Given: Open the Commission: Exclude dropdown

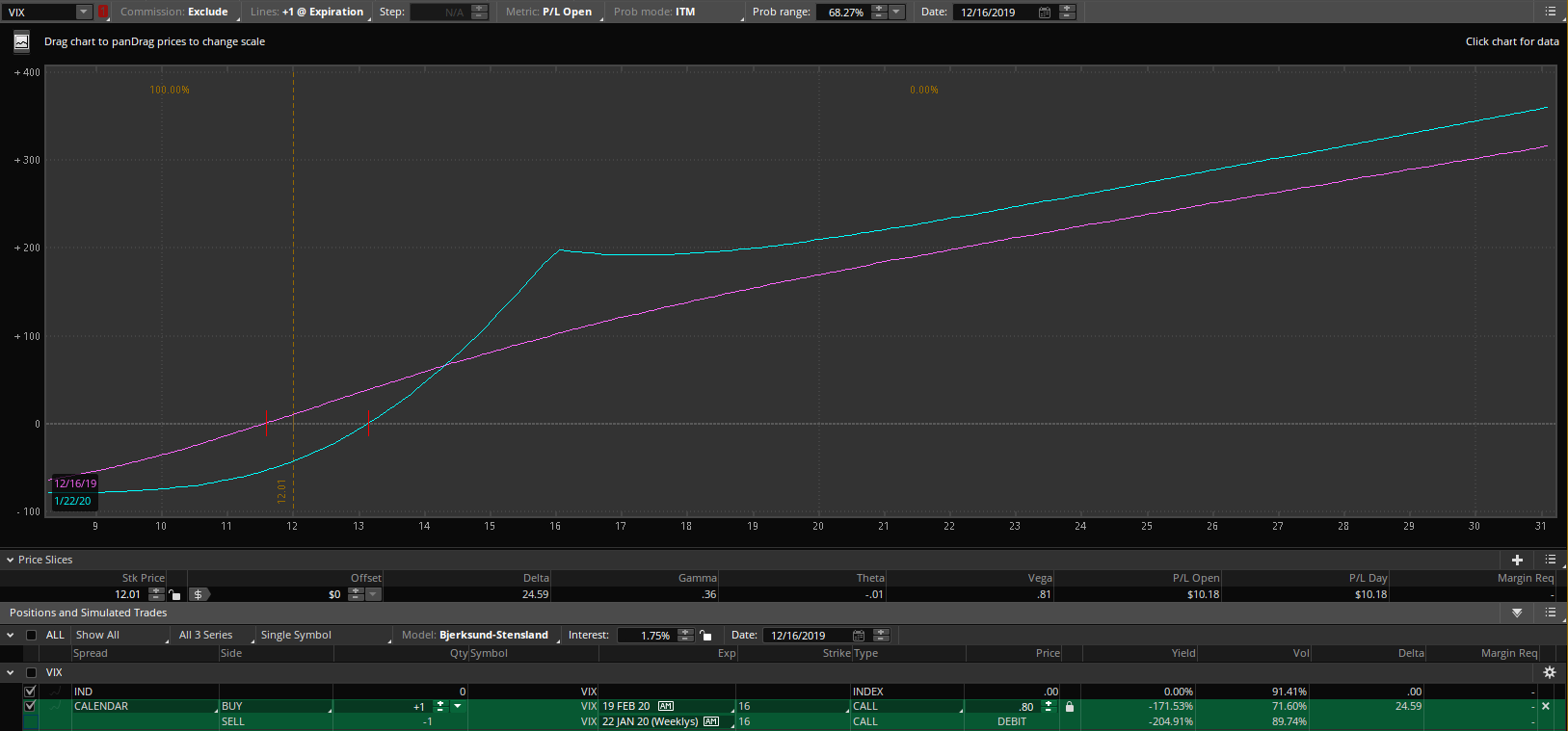Looking at the screenshot, I should [174, 13].
